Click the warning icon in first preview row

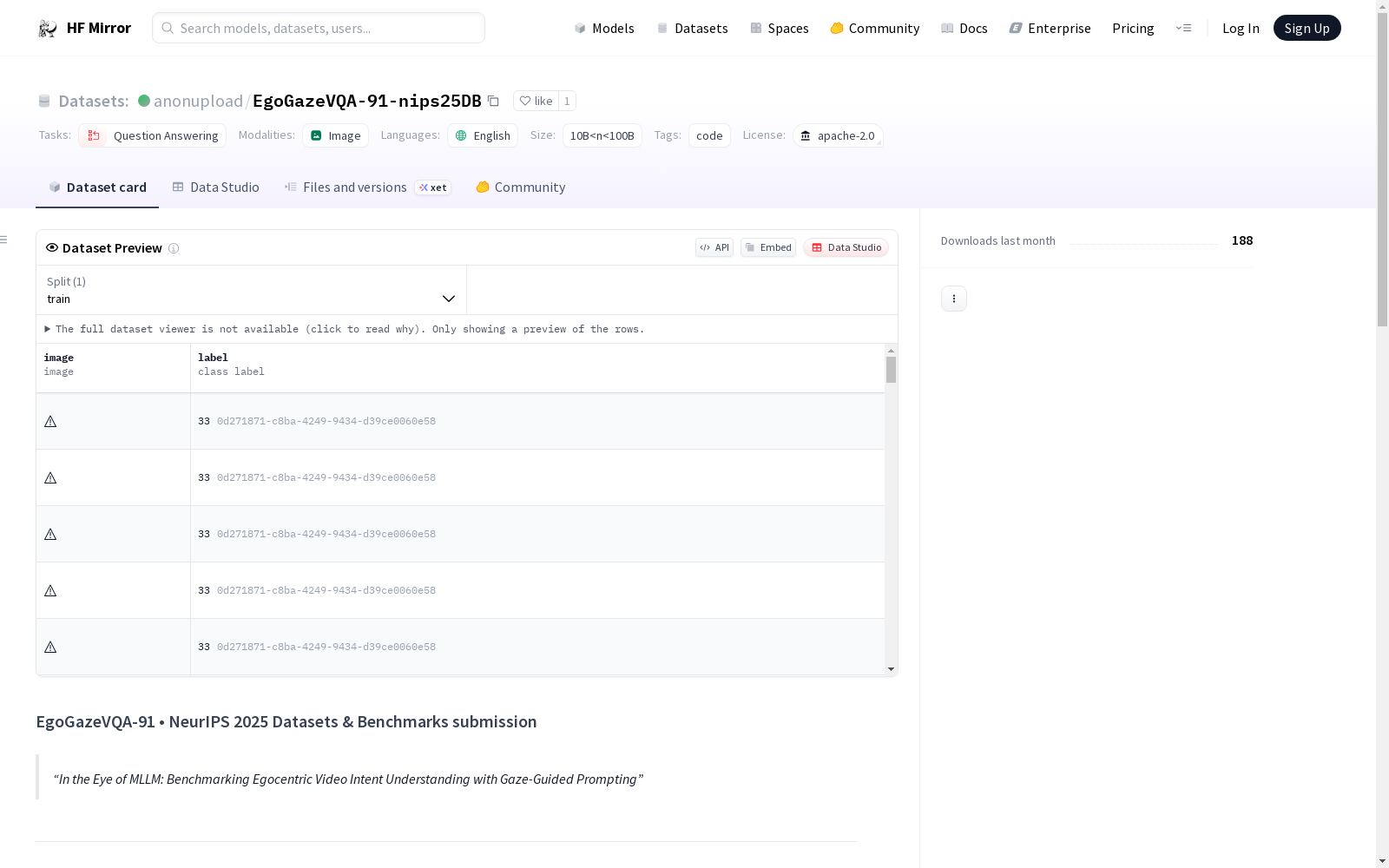click(x=50, y=422)
